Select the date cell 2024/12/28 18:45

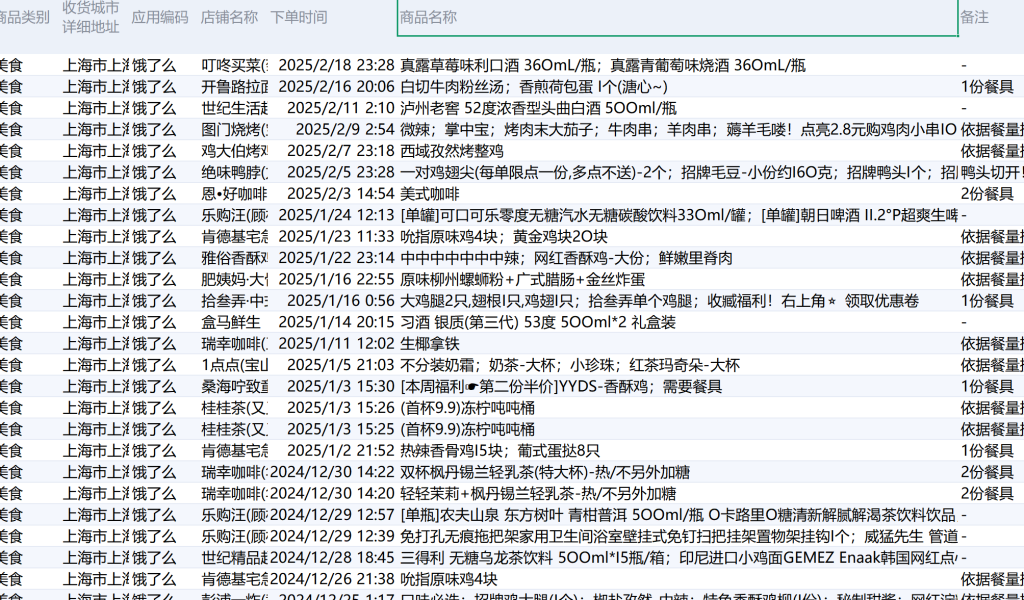332,558
